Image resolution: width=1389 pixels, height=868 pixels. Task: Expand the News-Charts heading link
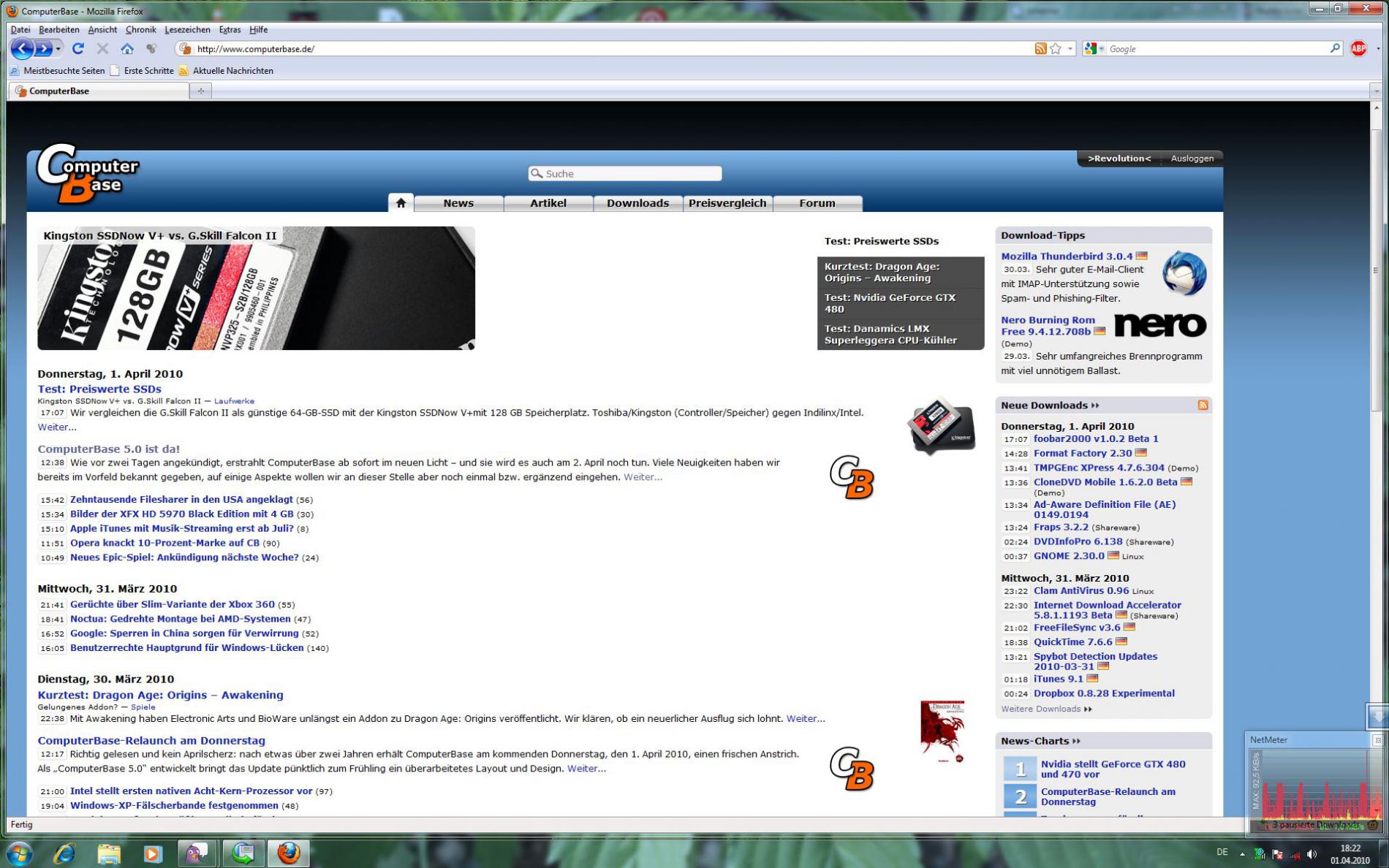click(x=1040, y=741)
